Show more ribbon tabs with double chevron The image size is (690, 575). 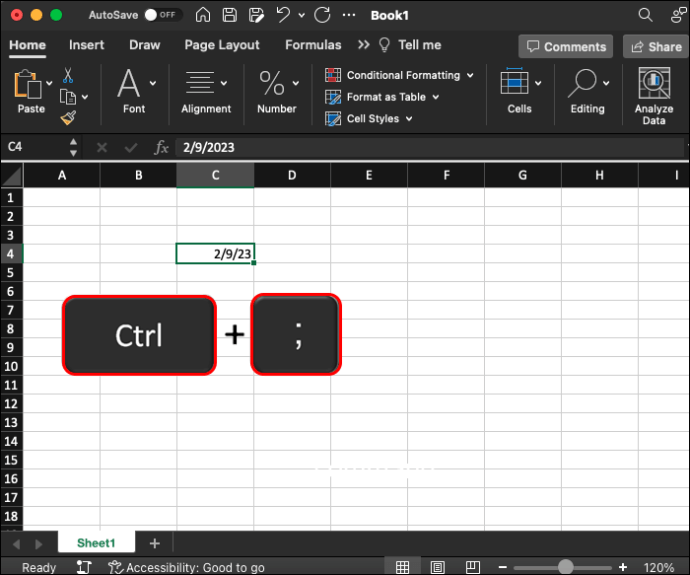363,45
